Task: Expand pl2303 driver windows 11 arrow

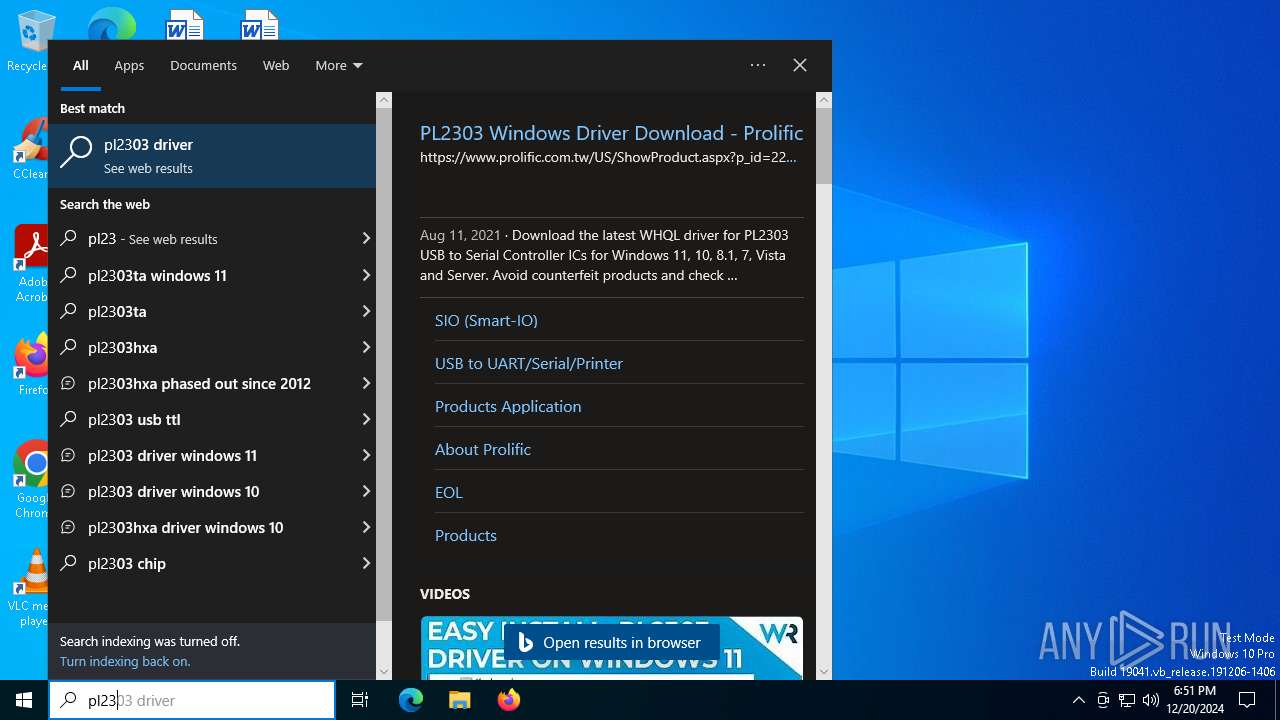Action: (x=366, y=455)
